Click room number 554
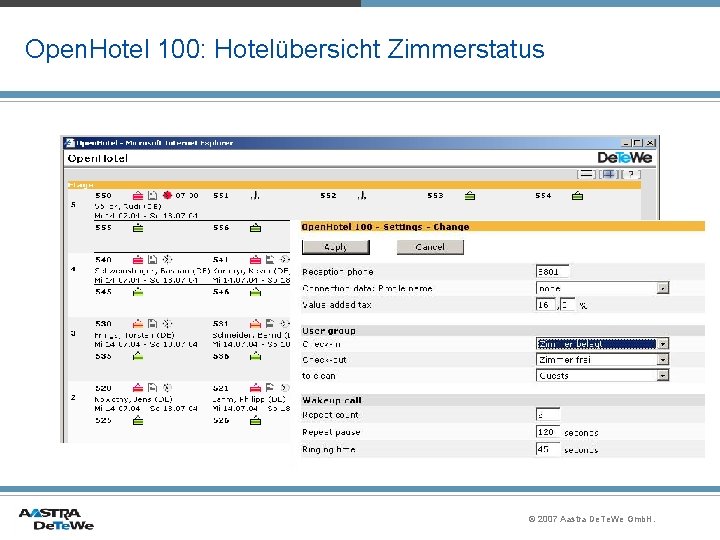The image size is (720, 540). pos(543,196)
